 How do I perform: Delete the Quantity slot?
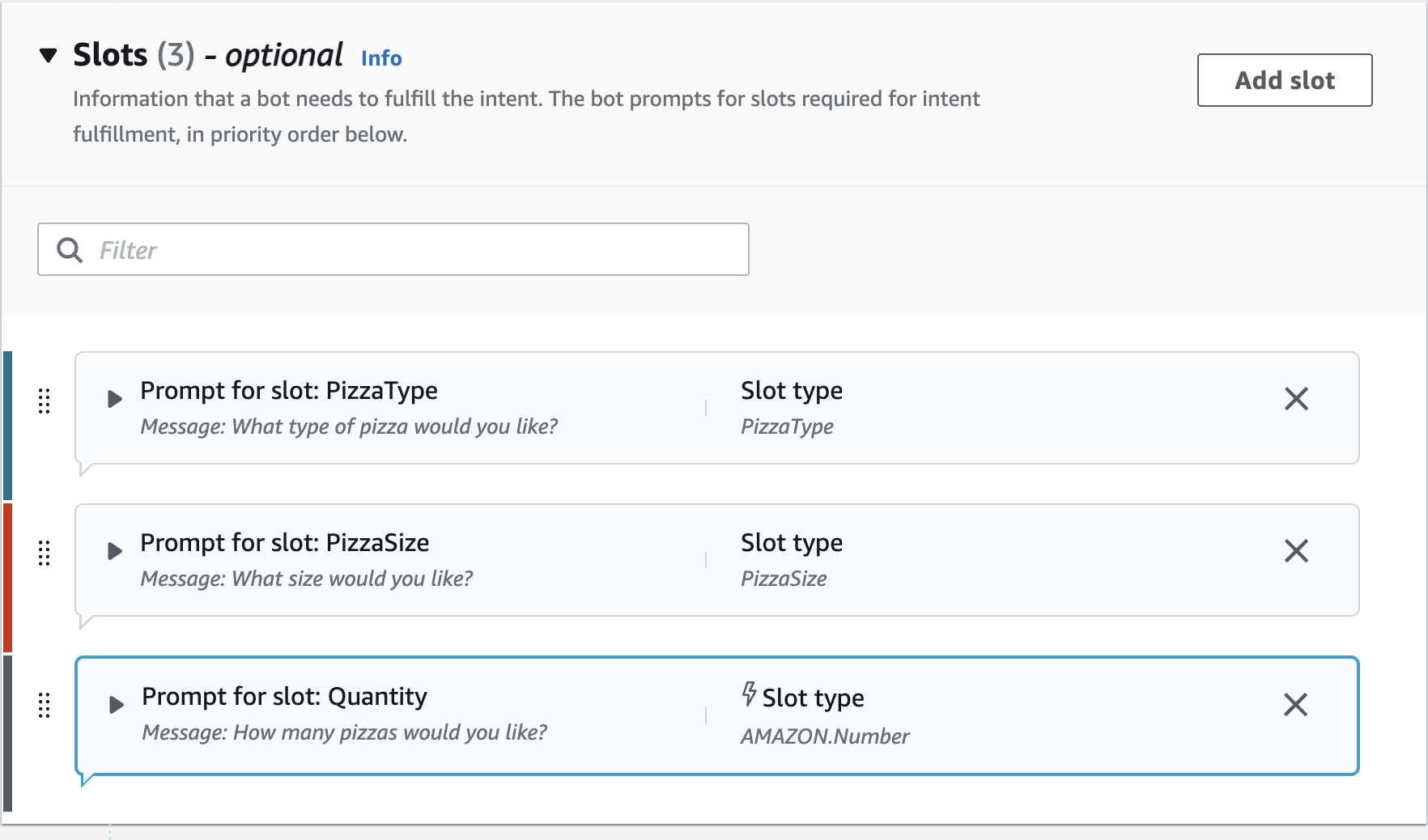coord(1295,705)
